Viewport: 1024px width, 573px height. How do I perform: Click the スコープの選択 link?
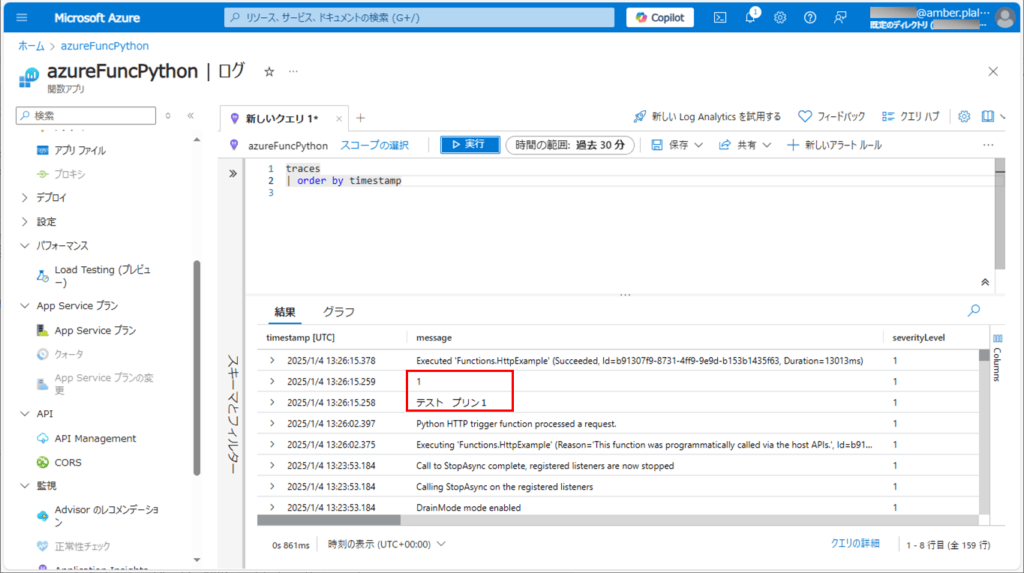[374, 145]
